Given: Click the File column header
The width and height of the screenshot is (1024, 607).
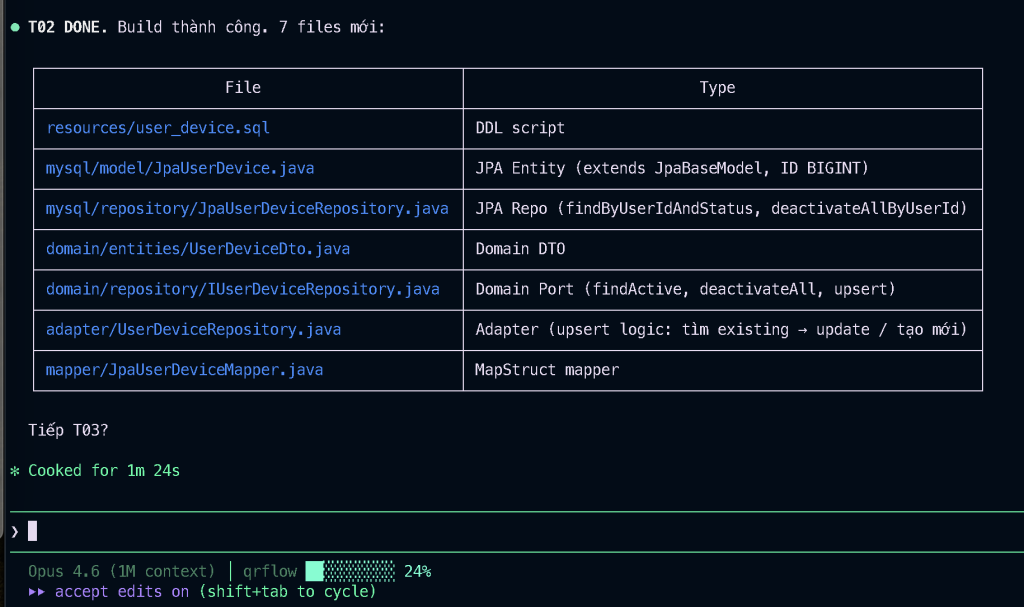Looking at the screenshot, I should 243,88.
